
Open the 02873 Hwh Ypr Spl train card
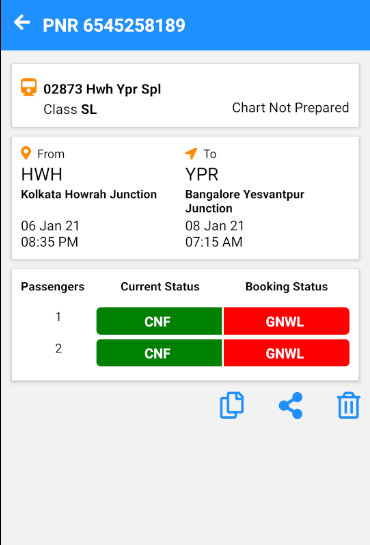coord(185,96)
